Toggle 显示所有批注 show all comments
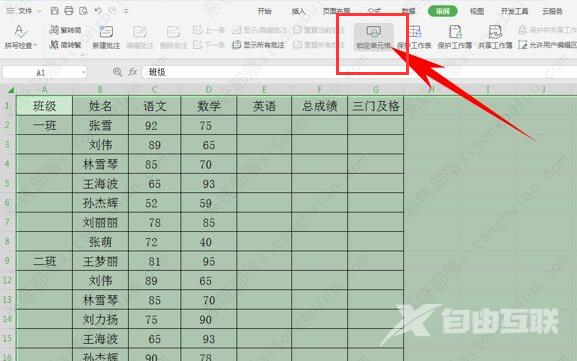 [259, 45]
